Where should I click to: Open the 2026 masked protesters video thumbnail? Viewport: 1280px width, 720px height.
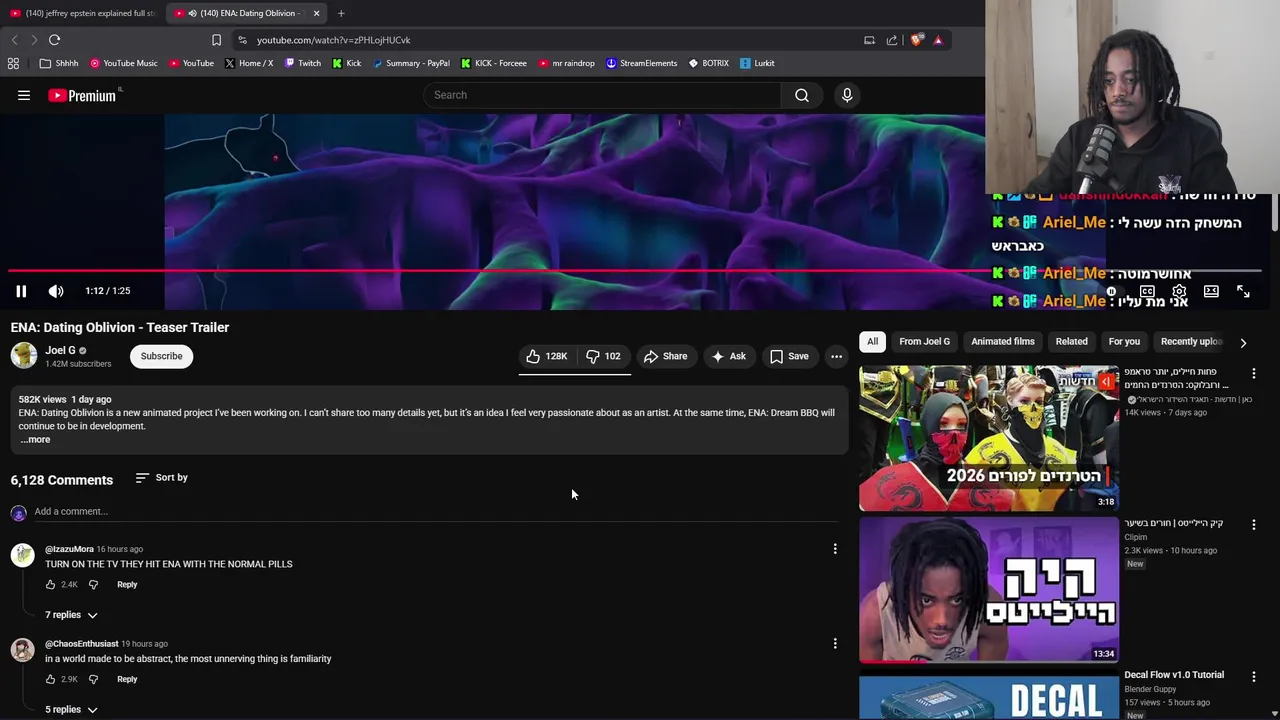989,439
